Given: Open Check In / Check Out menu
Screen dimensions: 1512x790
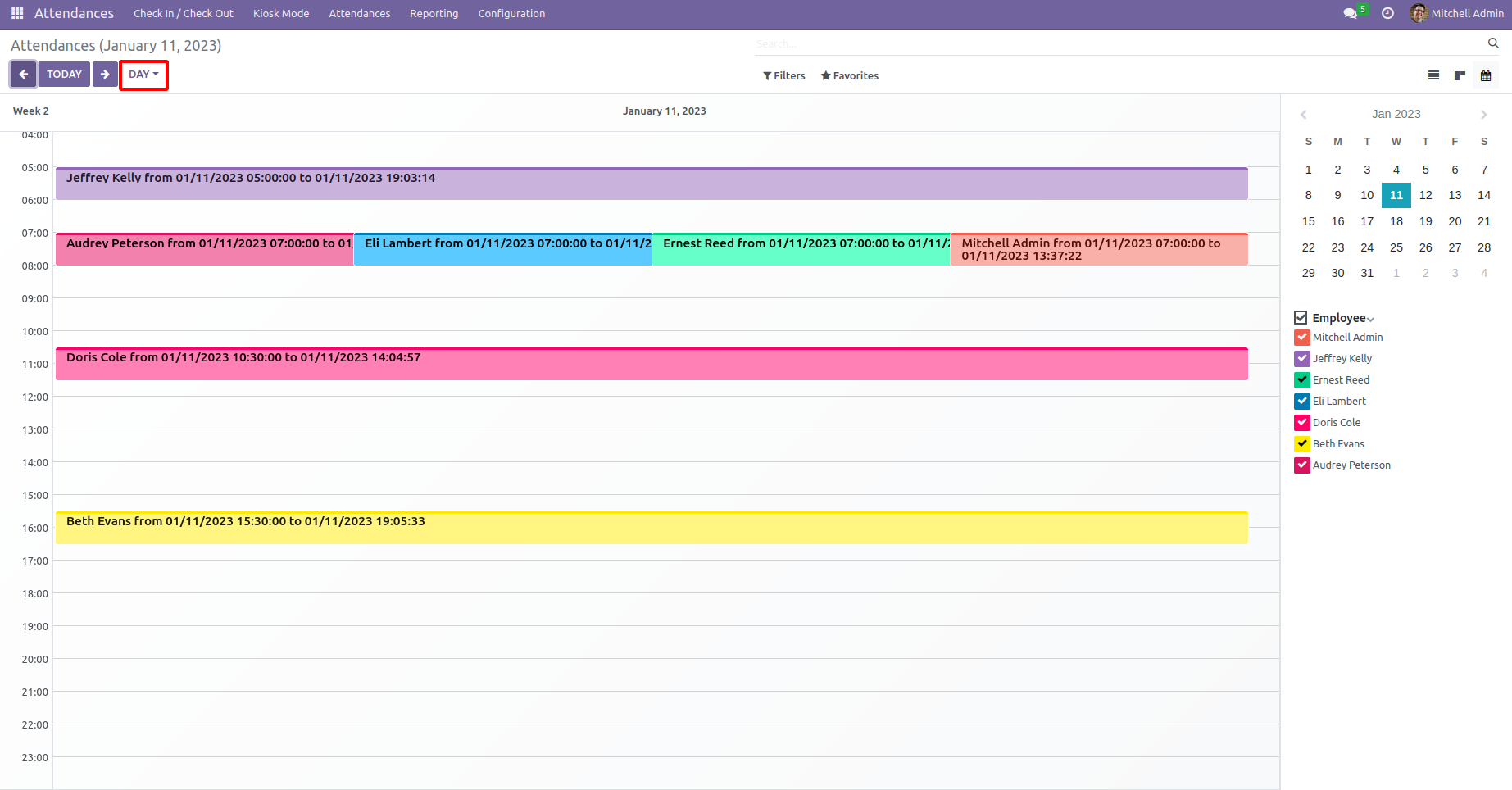Looking at the screenshot, I should pos(184,14).
